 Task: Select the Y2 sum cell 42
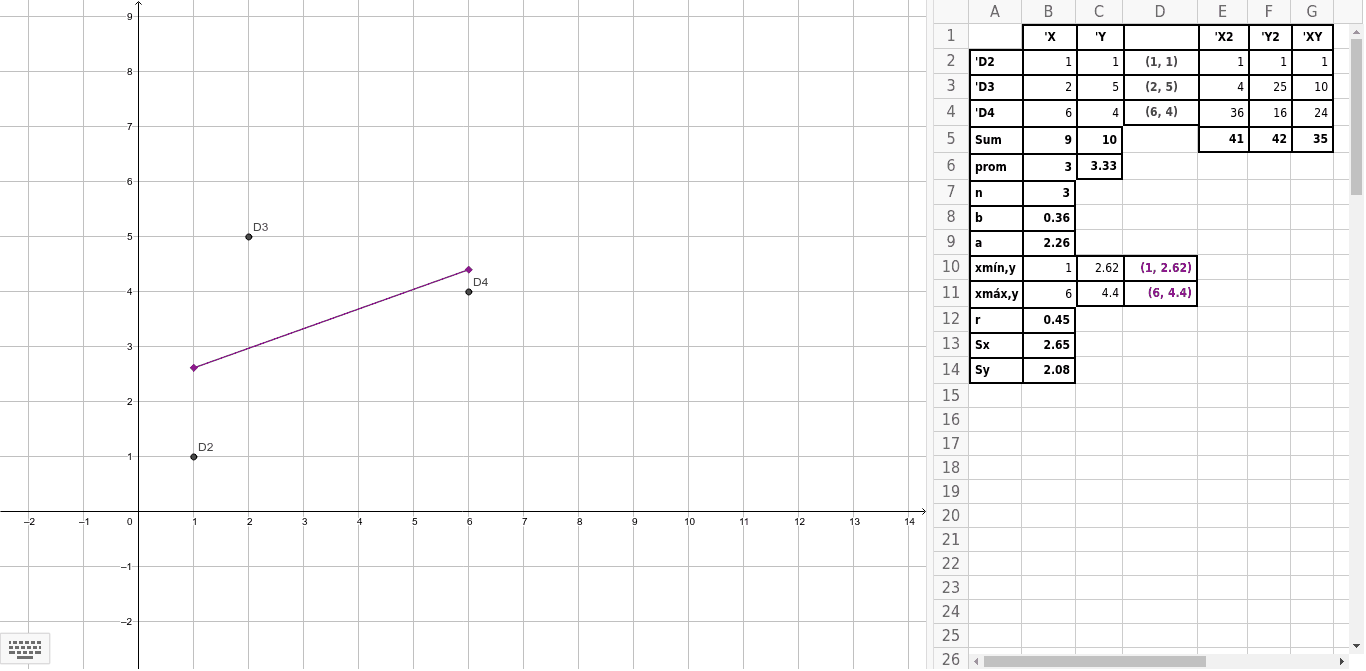coord(1269,139)
